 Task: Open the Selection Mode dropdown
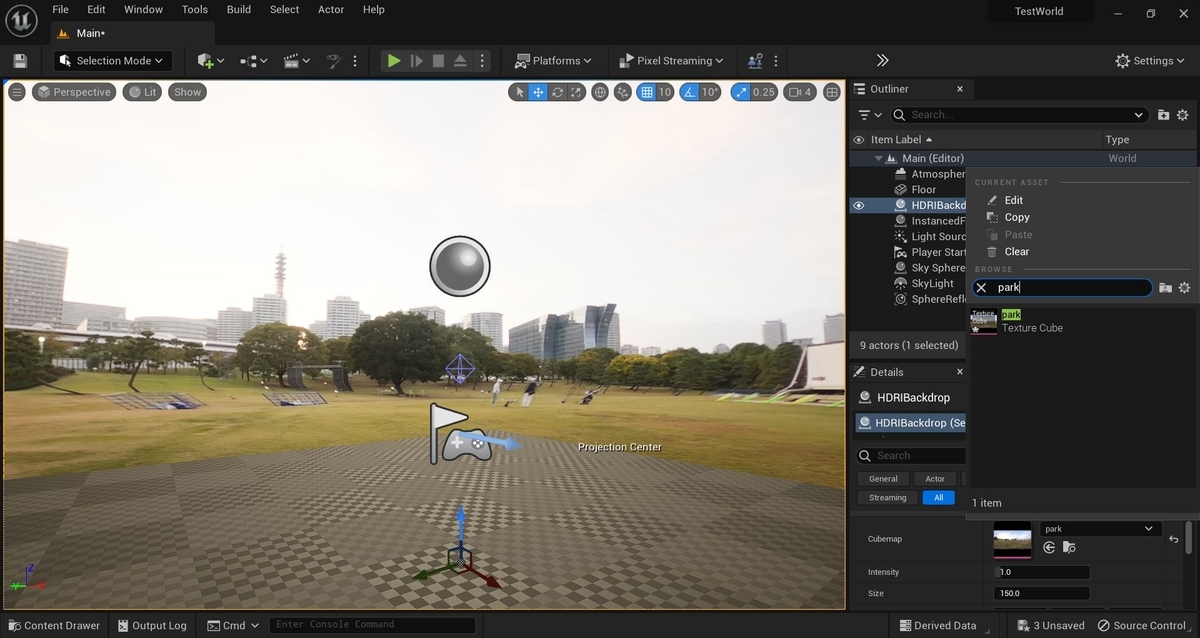pos(113,61)
